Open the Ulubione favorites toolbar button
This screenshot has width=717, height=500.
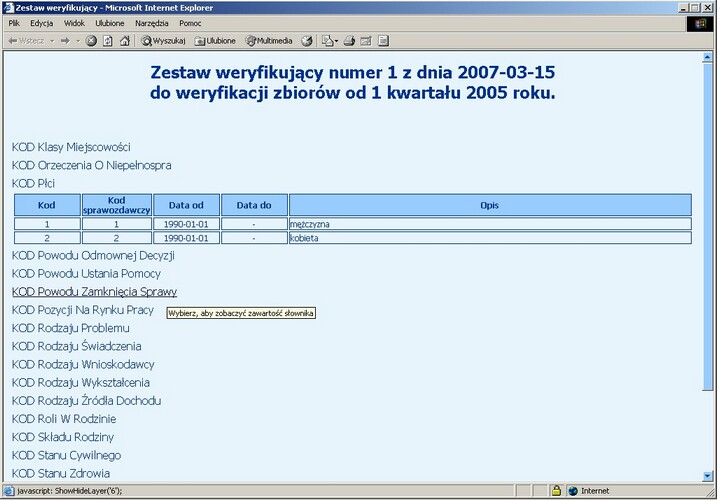[215, 41]
